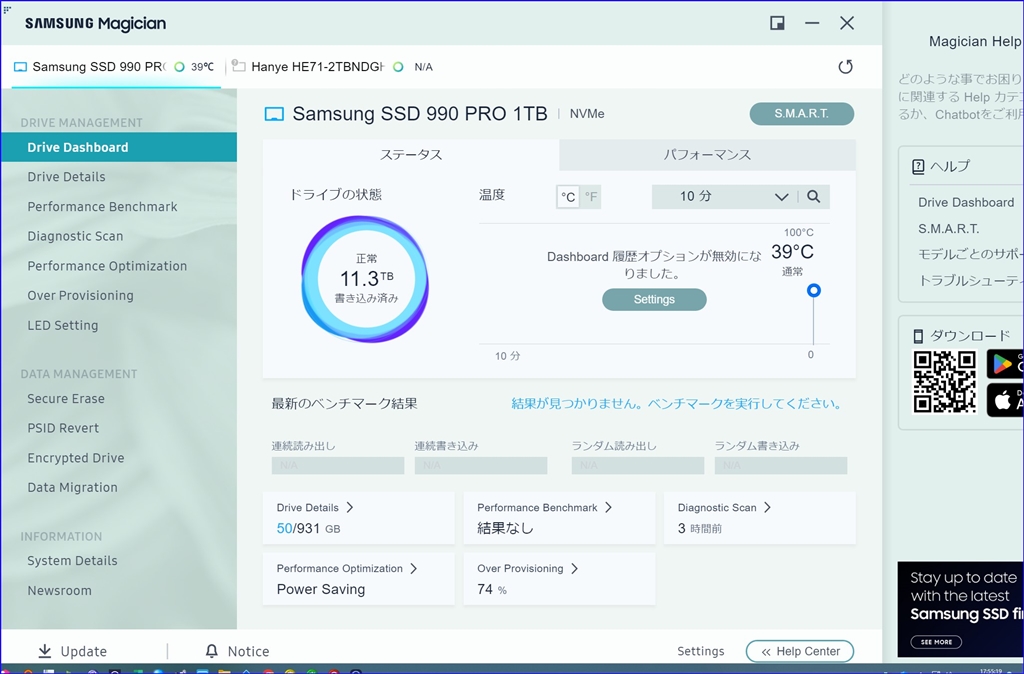
Task: Open the Apple App Store badge
Action: coord(1004,400)
